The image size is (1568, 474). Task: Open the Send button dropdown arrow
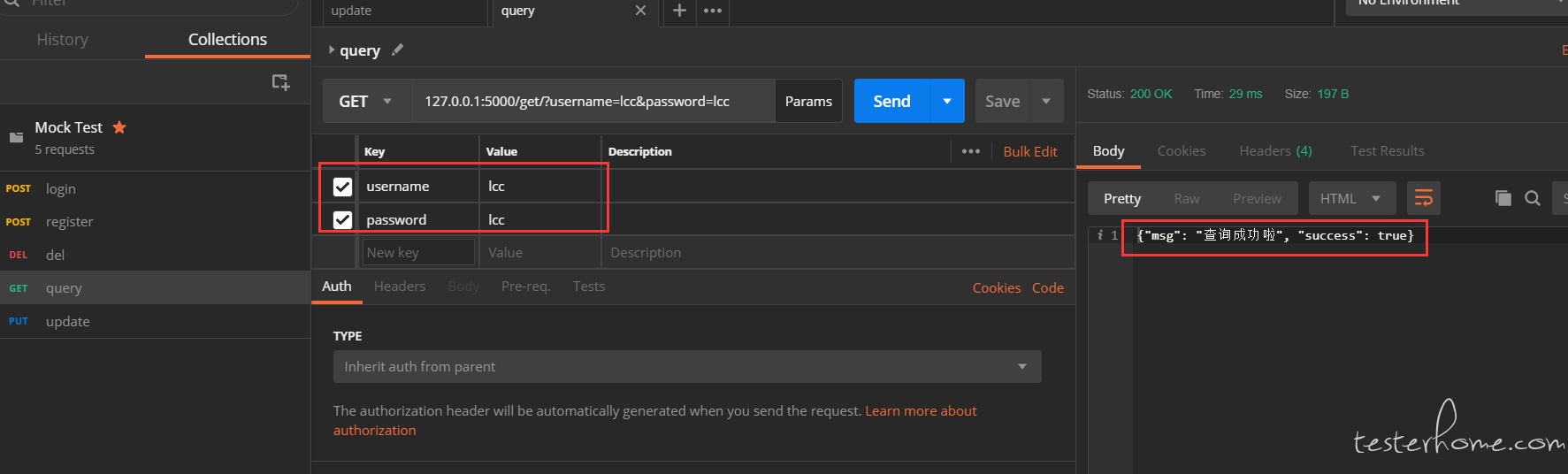click(x=947, y=101)
